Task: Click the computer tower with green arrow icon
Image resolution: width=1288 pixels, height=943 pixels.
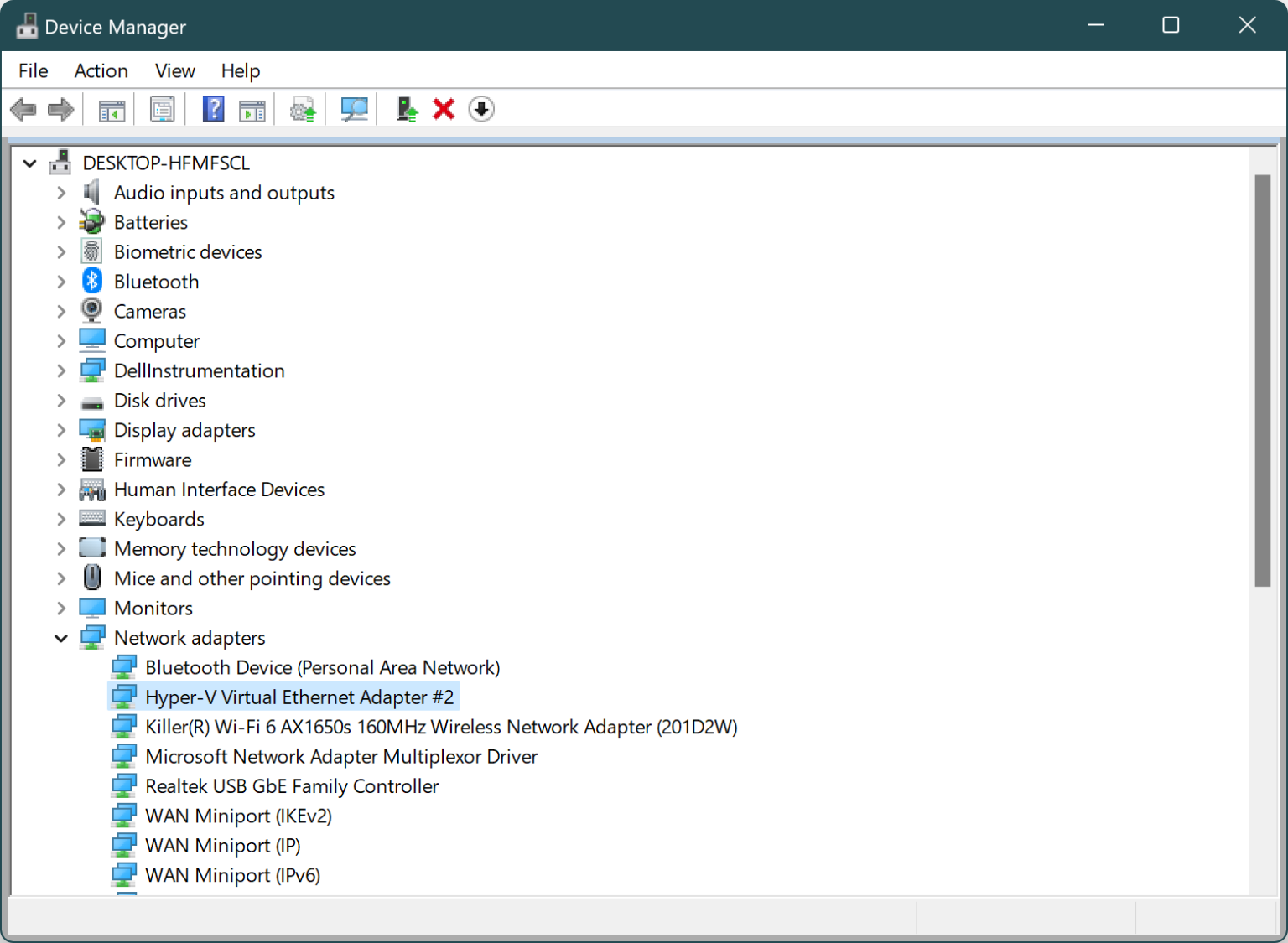Action: click(x=407, y=109)
